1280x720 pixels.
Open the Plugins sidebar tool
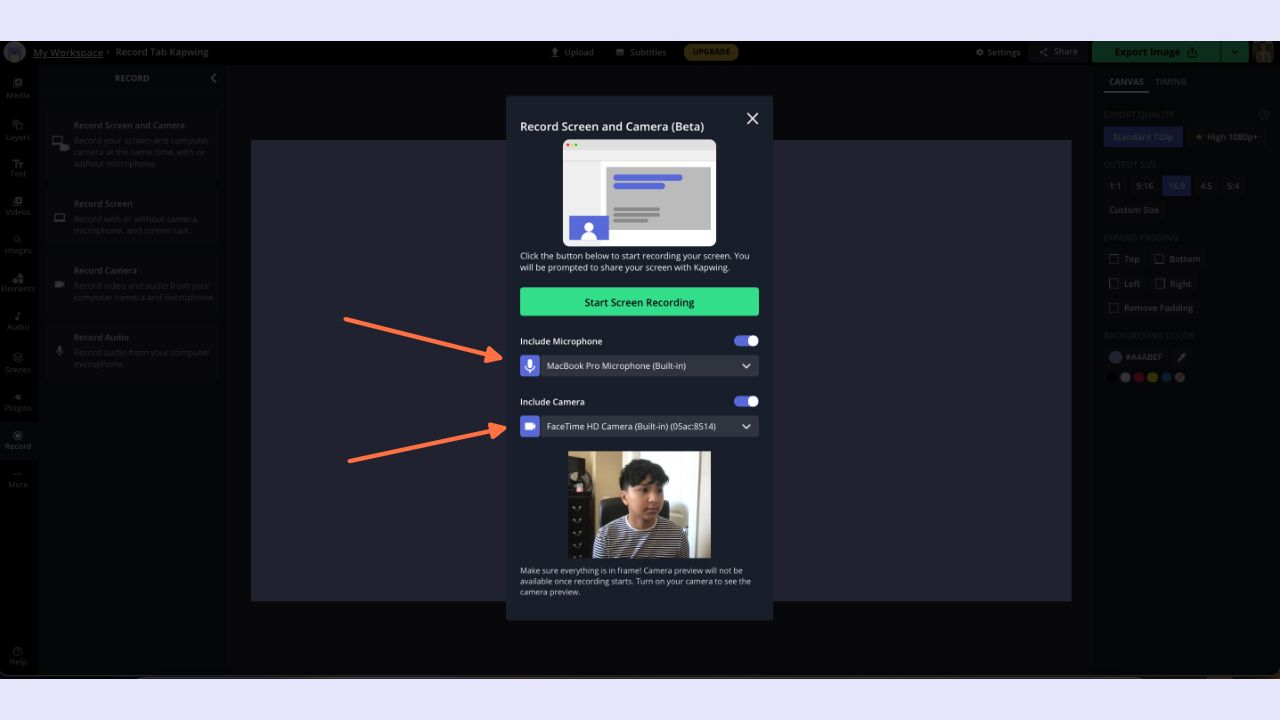(x=18, y=401)
